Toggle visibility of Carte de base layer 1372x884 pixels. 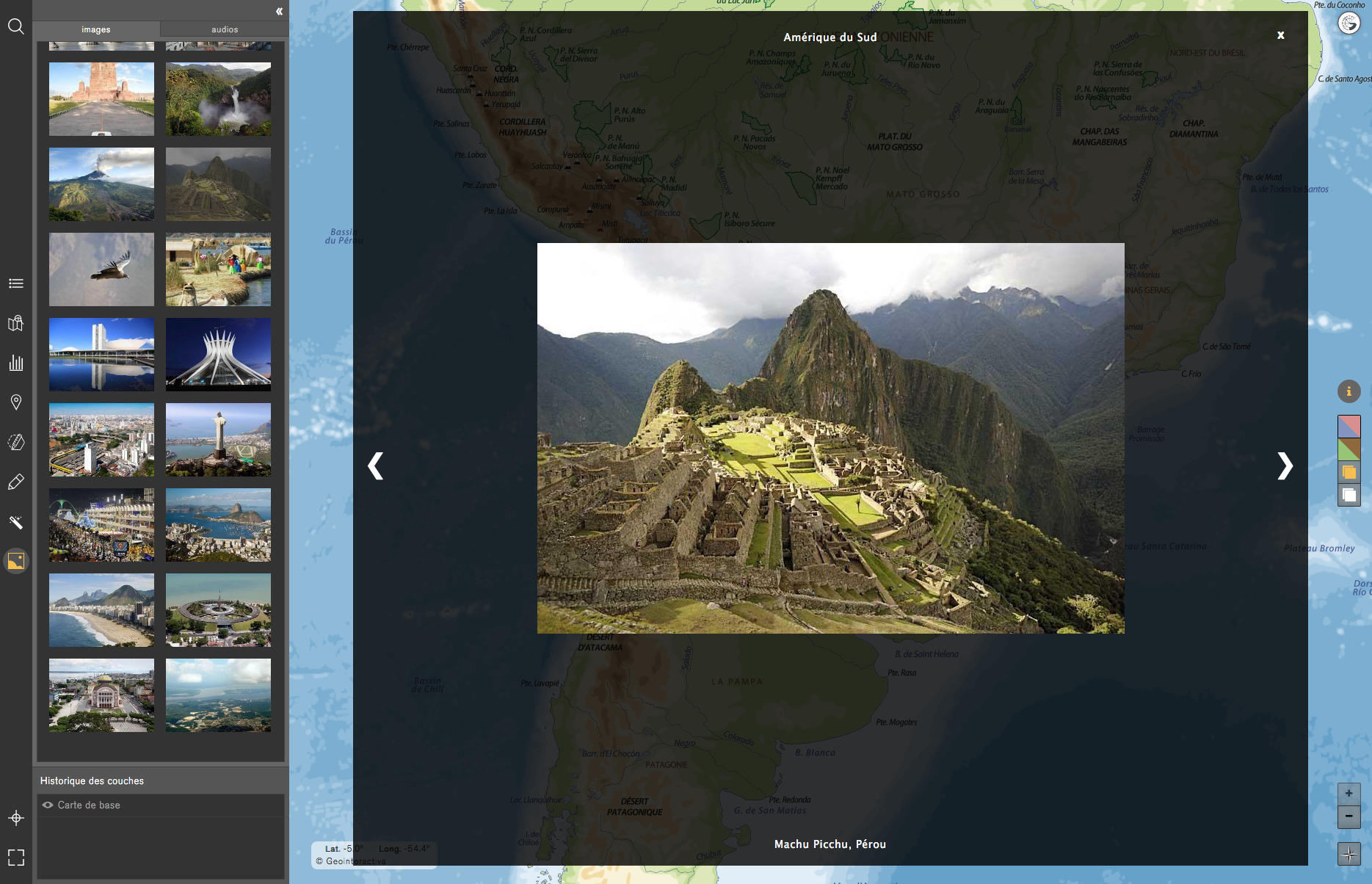tap(48, 805)
